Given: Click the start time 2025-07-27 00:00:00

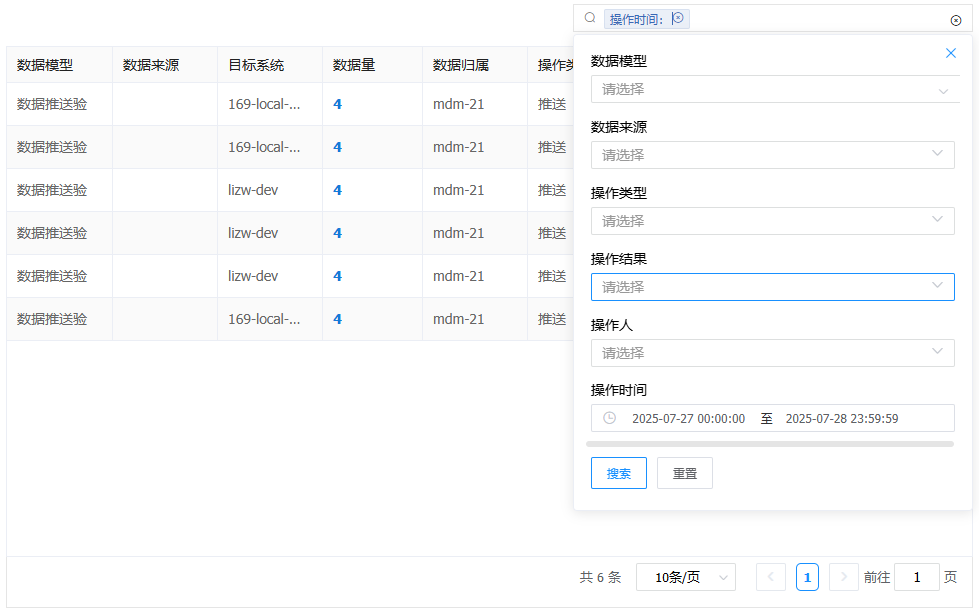Looking at the screenshot, I should click(x=688, y=418).
